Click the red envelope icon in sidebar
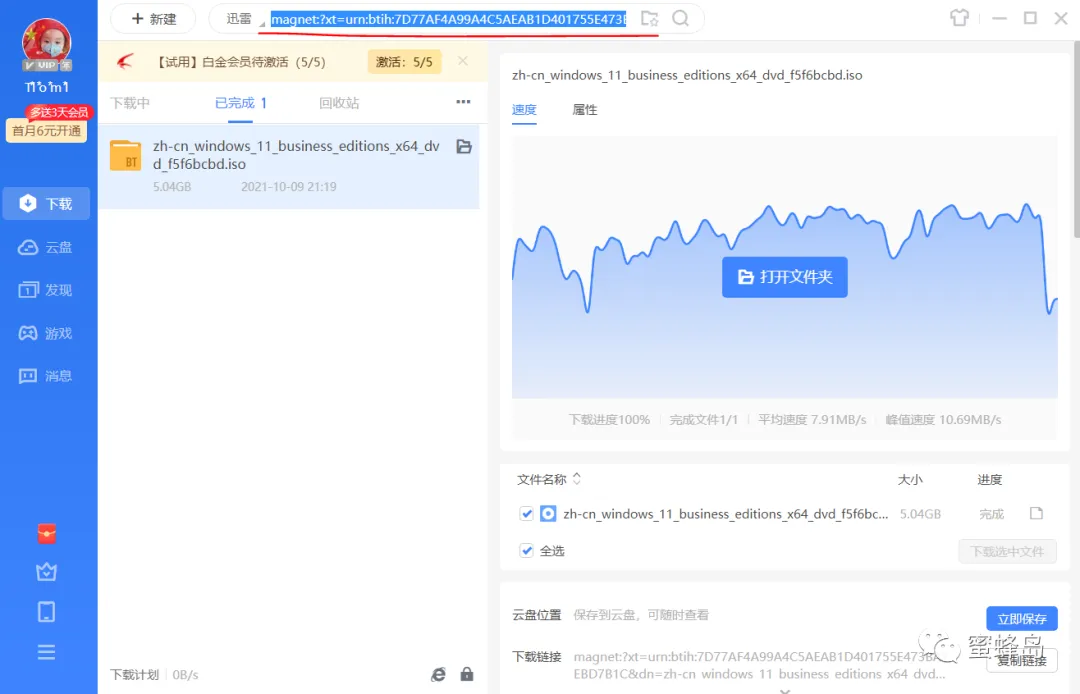The image size is (1080, 694). click(x=47, y=534)
